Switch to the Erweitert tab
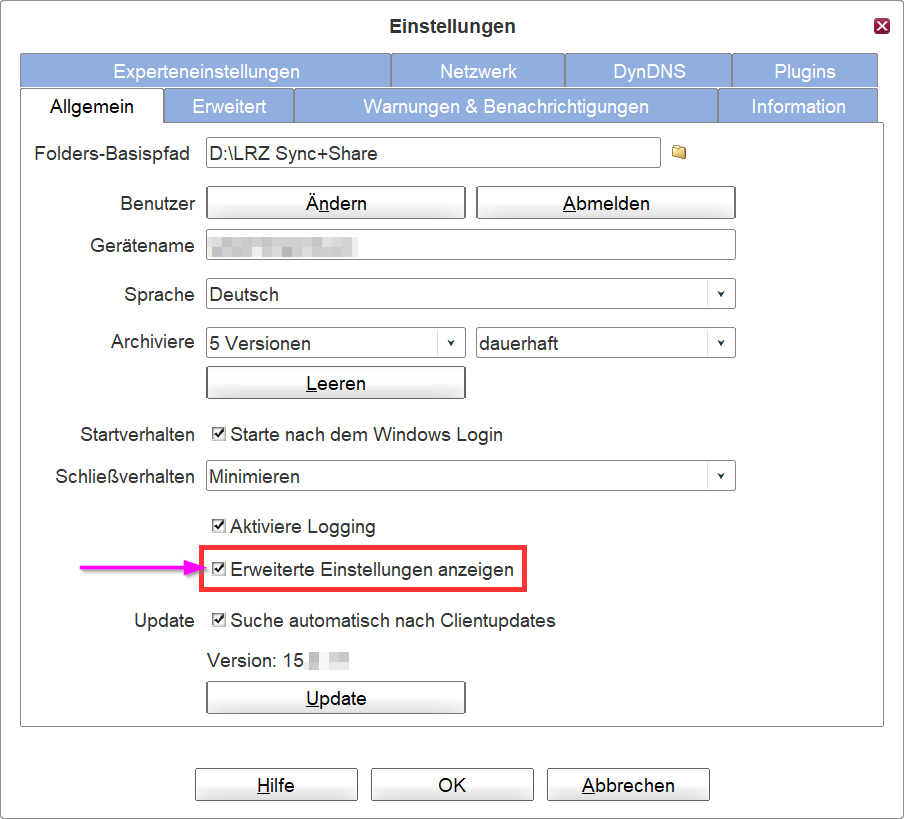The height and width of the screenshot is (819, 904). (229, 106)
